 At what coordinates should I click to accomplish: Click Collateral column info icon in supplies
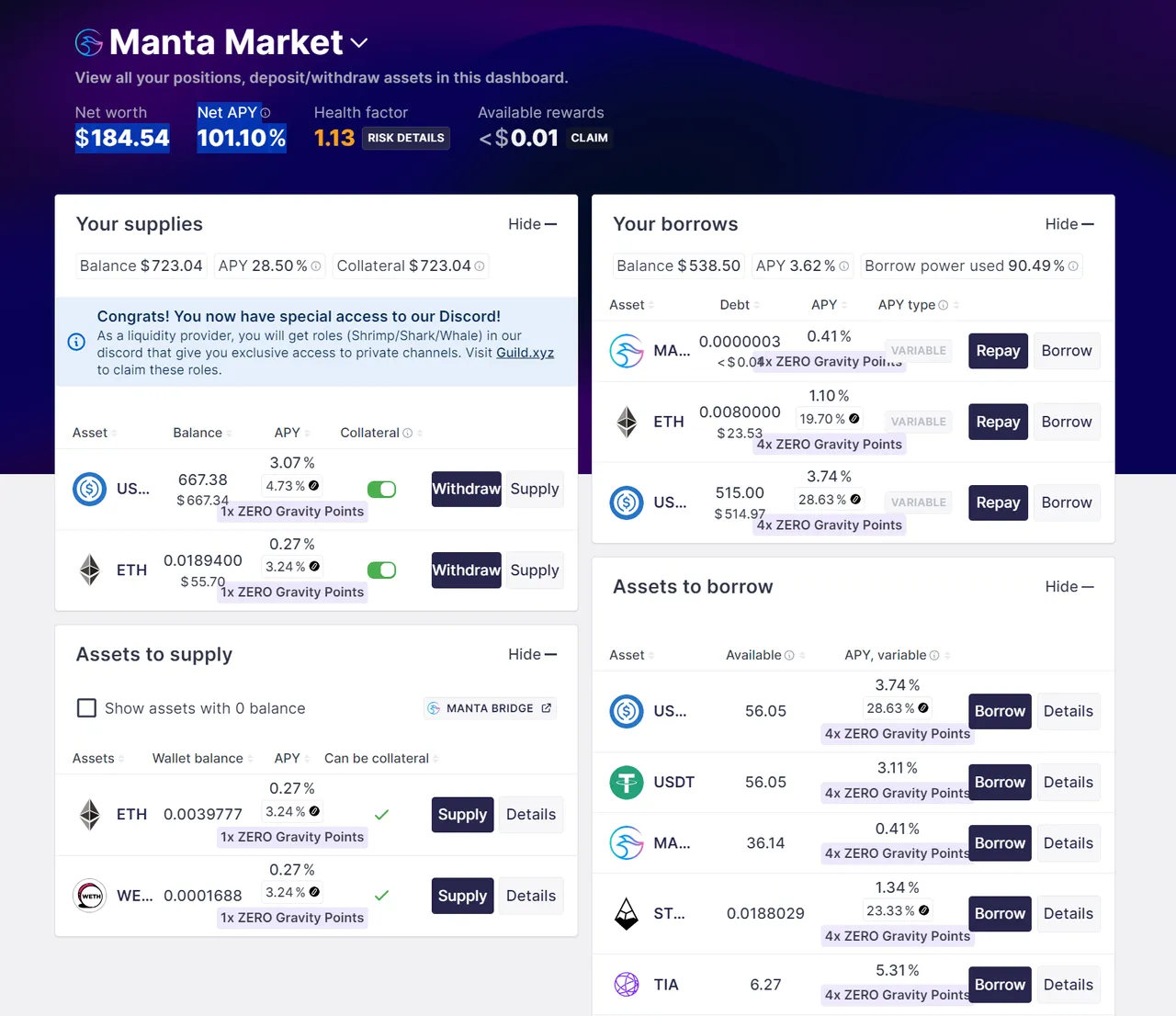(407, 433)
